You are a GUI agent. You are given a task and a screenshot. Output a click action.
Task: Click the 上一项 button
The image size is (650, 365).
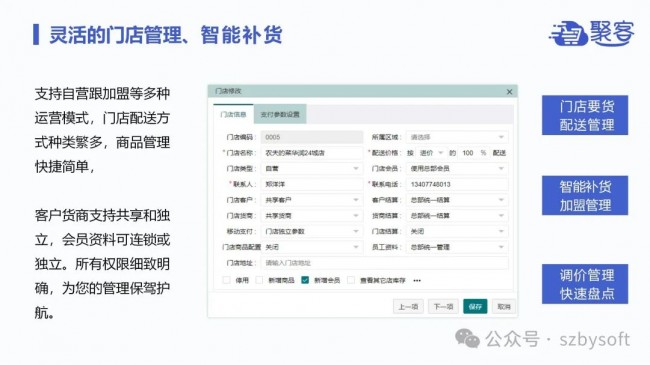coord(408,307)
